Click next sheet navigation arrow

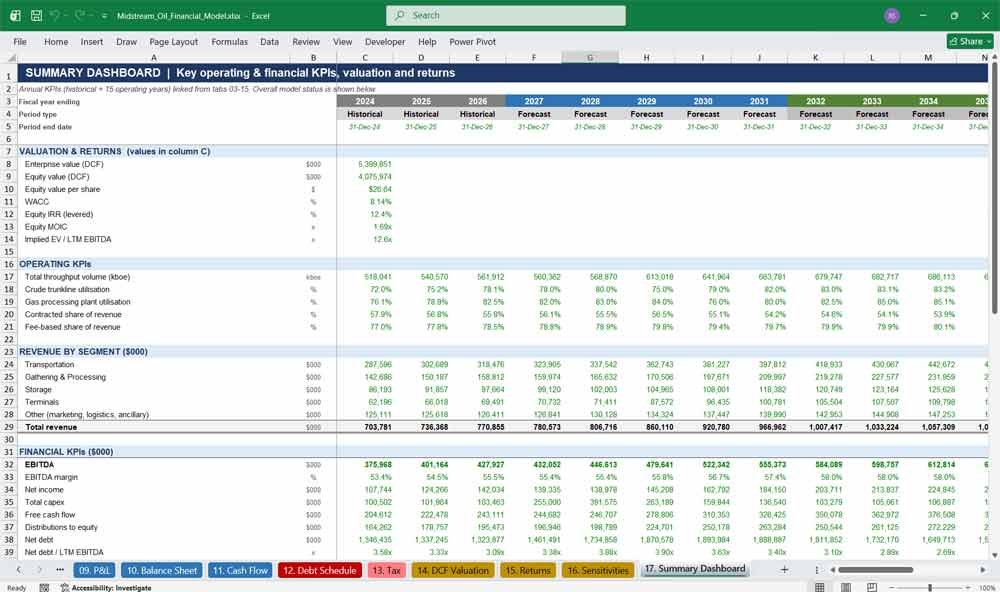(39, 570)
